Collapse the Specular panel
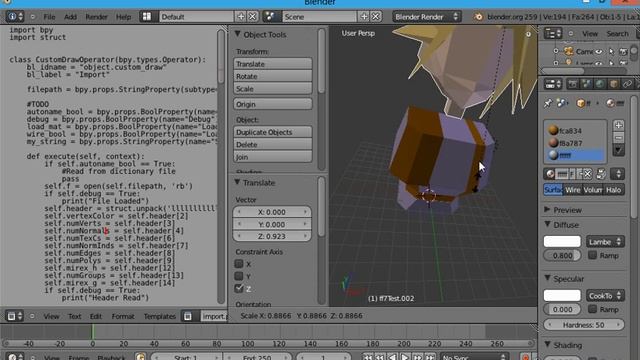 point(548,278)
